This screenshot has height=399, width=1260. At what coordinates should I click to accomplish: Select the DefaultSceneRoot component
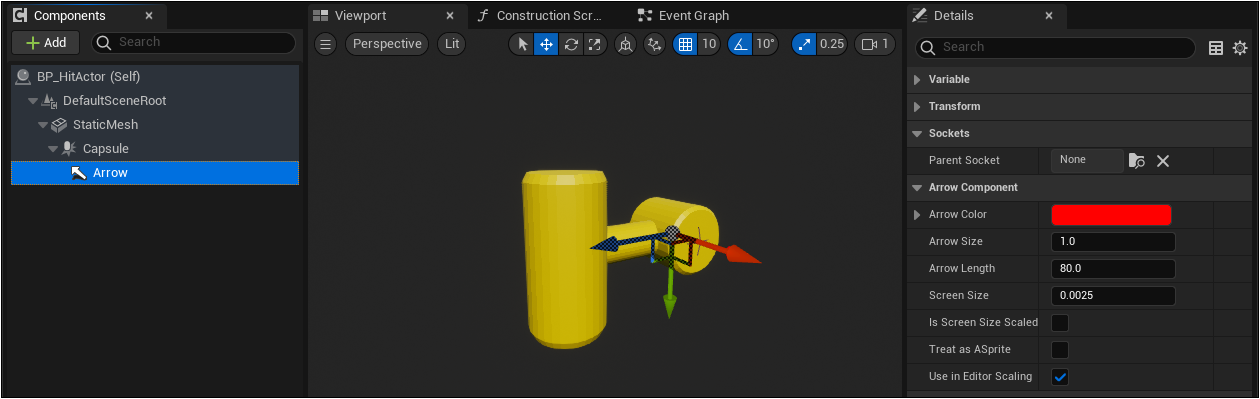[155, 100]
